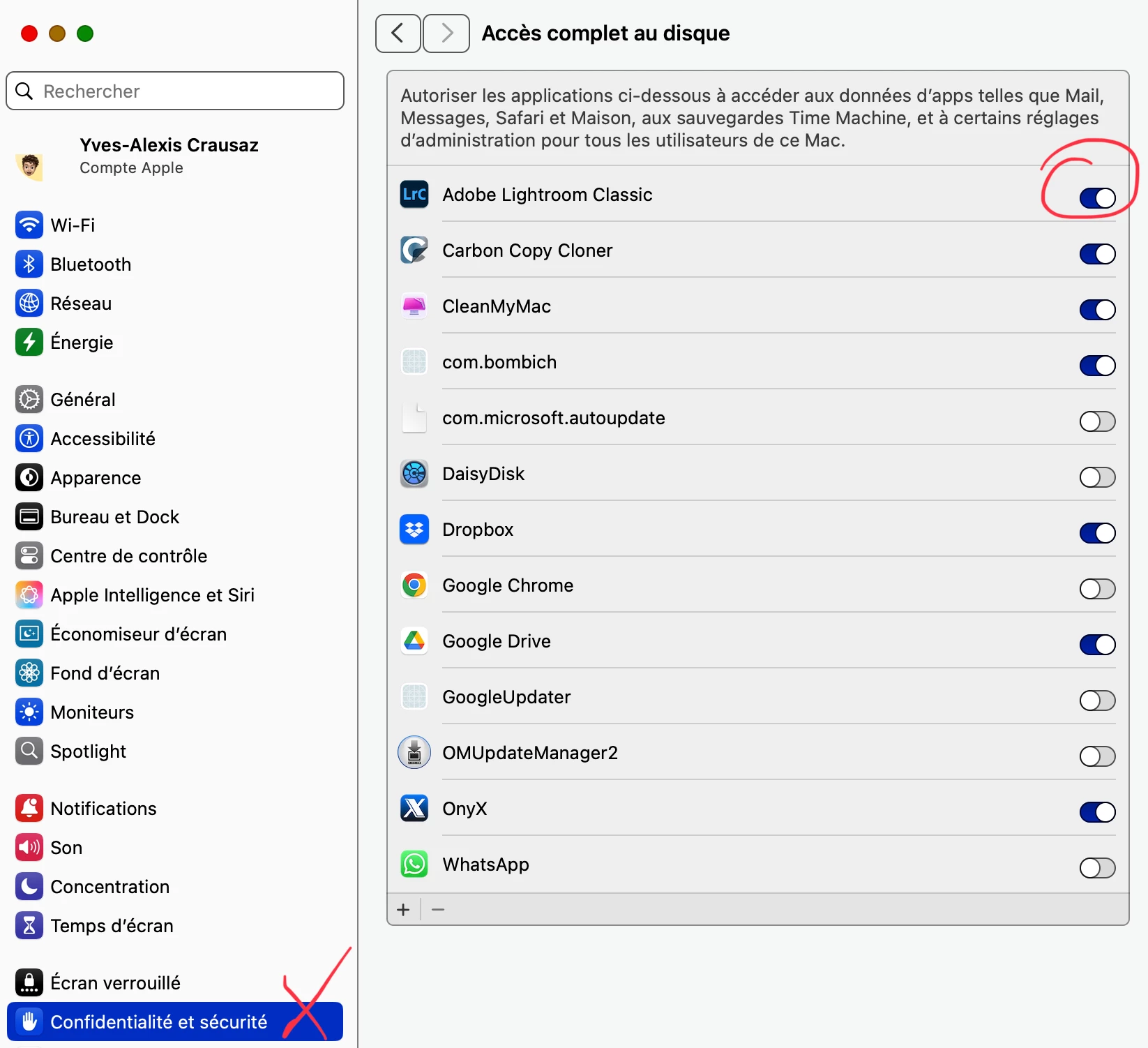Select the com.microsoft.autoupdate row
1148x1048 pixels.
pyautogui.click(x=758, y=418)
